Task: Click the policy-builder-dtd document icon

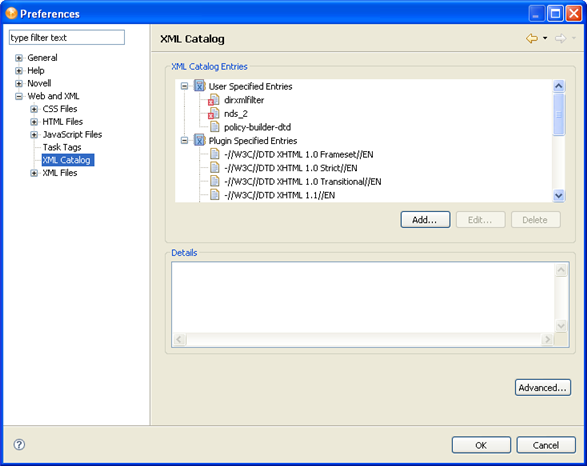Action: click(215, 127)
